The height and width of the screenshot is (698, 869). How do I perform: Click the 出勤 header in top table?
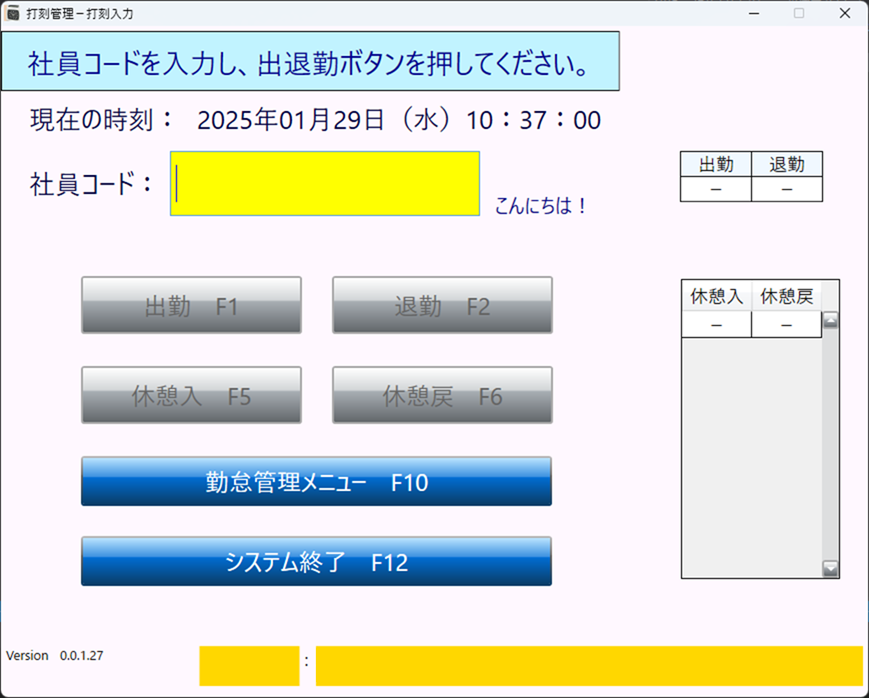coord(716,164)
